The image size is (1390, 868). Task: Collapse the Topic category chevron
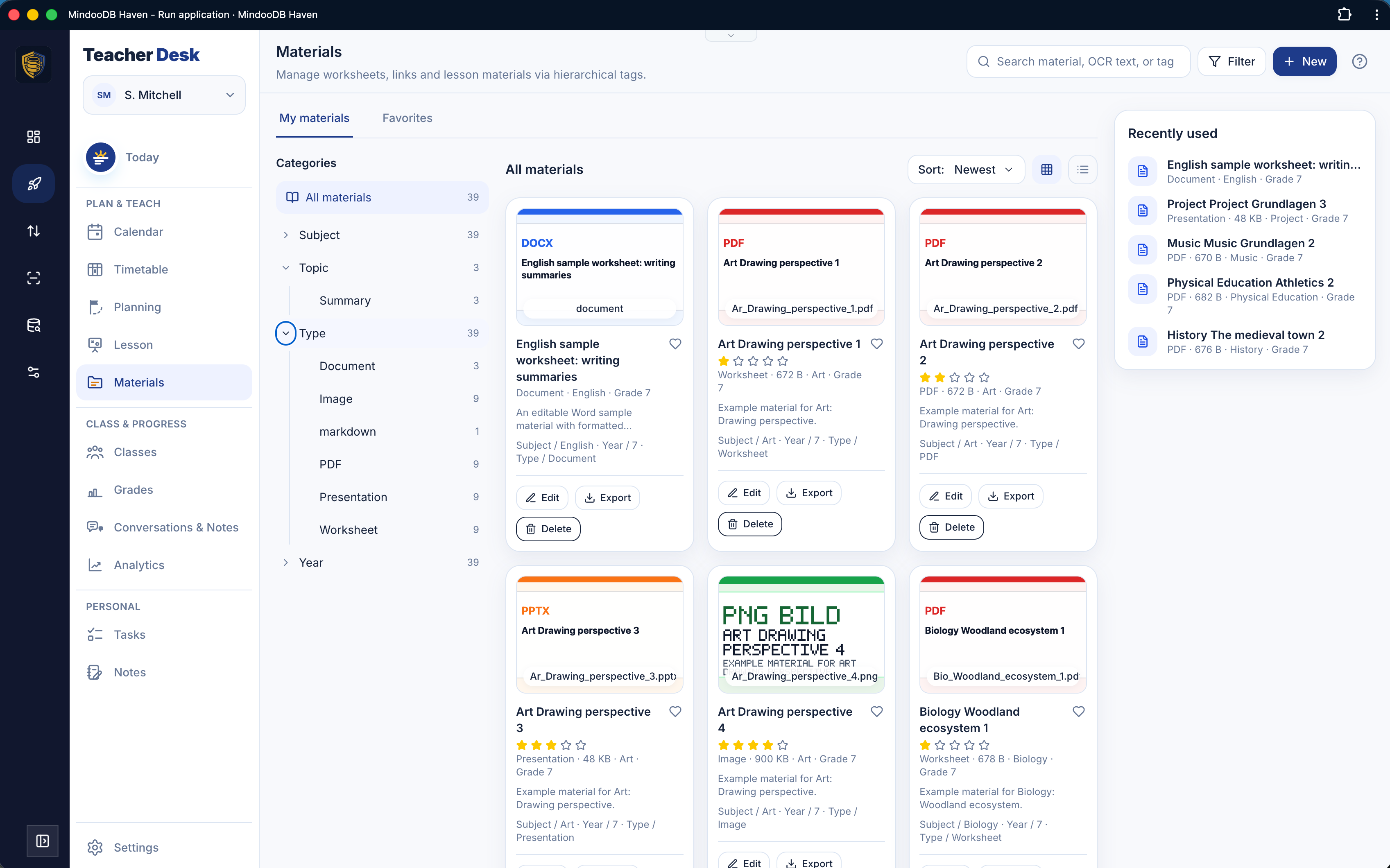pyautogui.click(x=285, y=267)
